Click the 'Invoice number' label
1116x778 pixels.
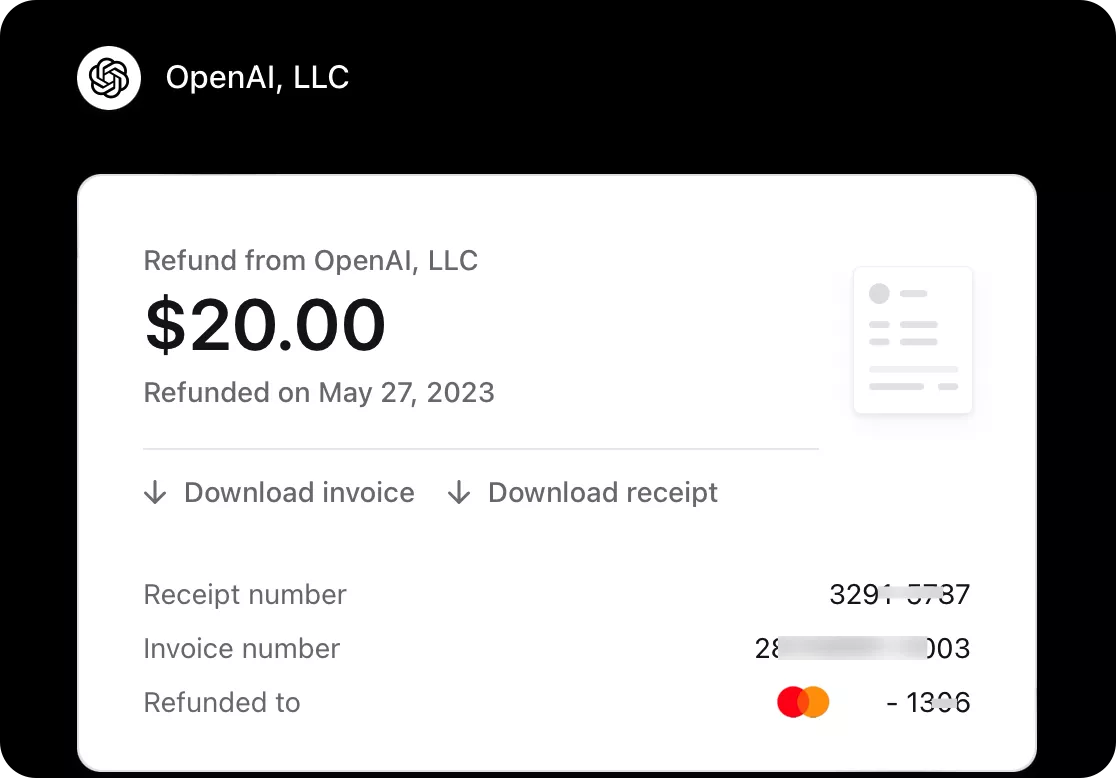242,648
